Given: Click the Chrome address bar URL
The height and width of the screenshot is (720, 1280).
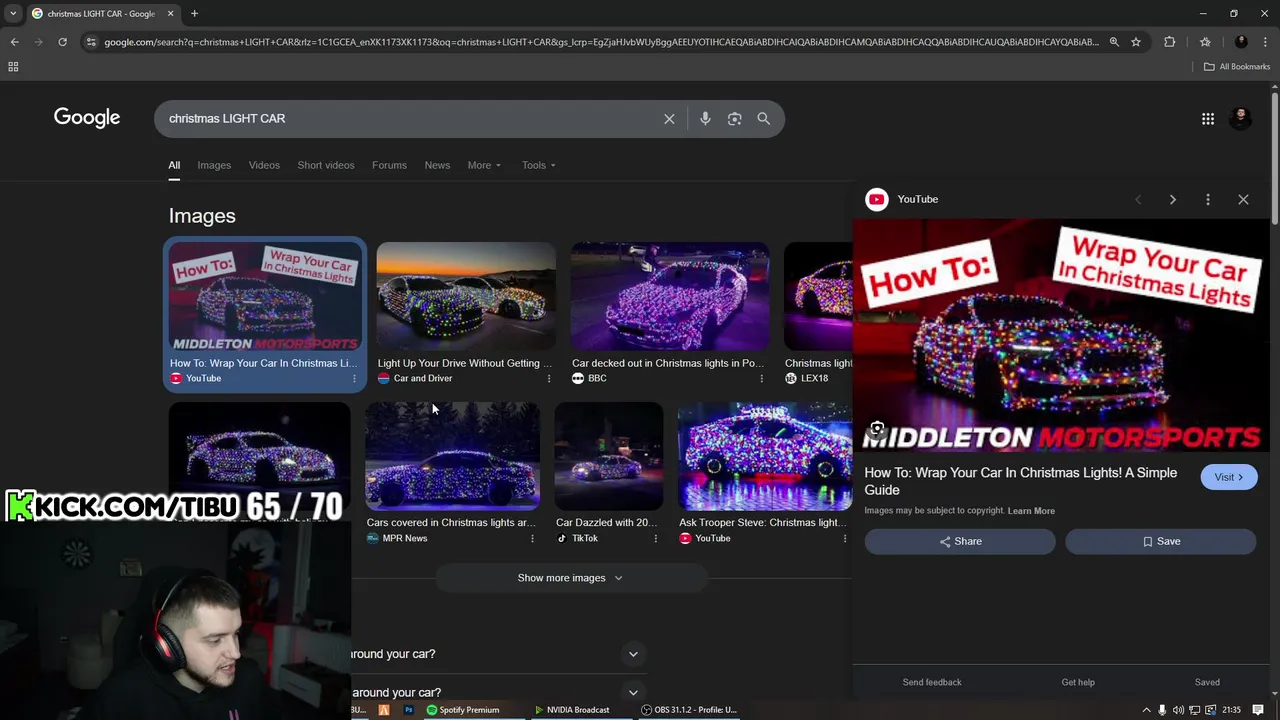Looking at the screenshot, I should 600,42.
